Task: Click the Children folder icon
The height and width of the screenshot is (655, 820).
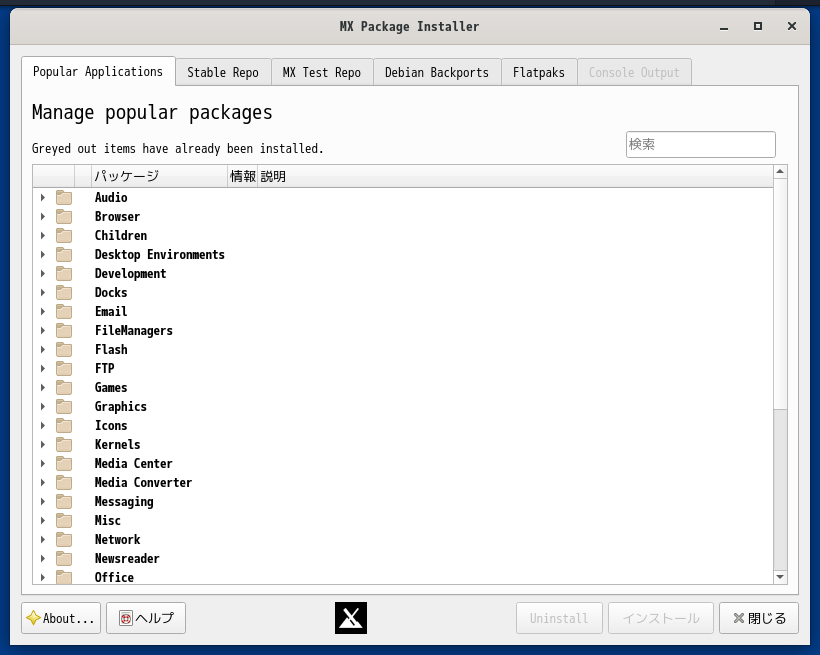Action: [x=64, y=235]
